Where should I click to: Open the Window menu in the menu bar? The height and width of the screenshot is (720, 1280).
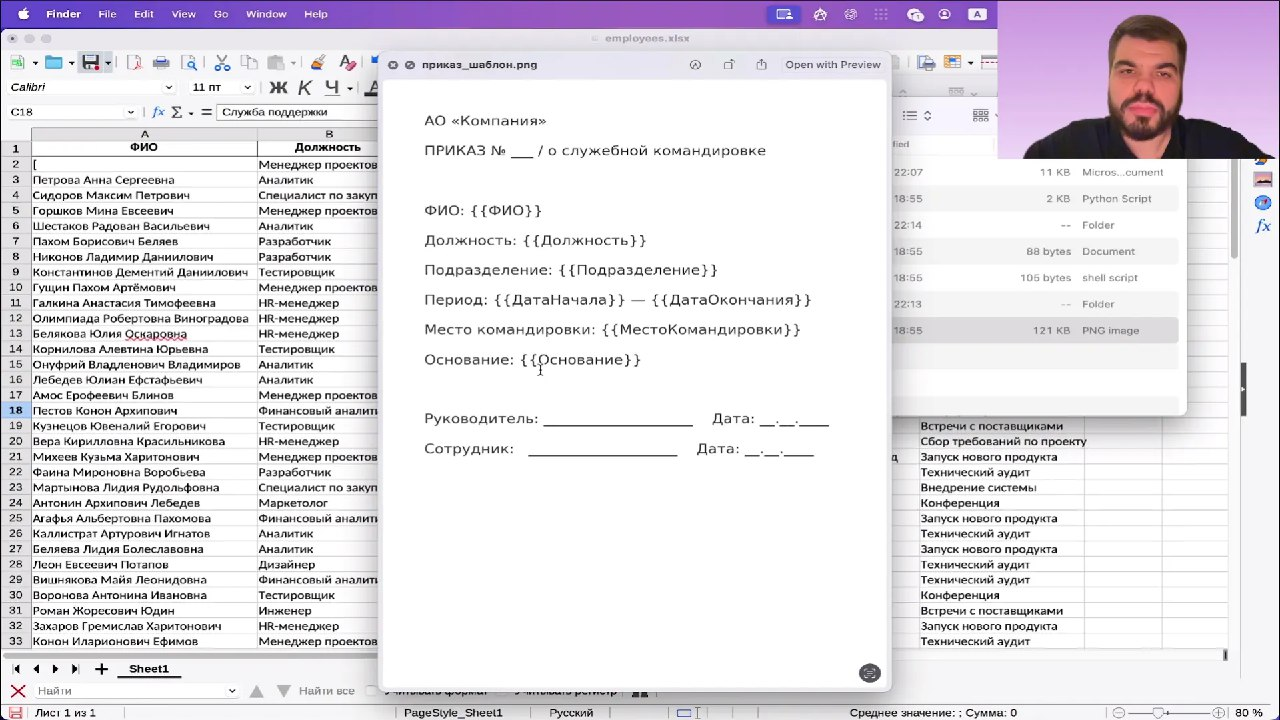[x=266, y=14]
